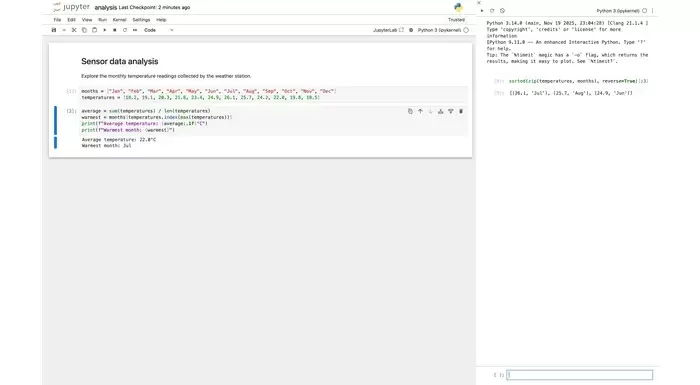Save the notebook with the disk icon

pyautogui.click(x=54, y=30)
